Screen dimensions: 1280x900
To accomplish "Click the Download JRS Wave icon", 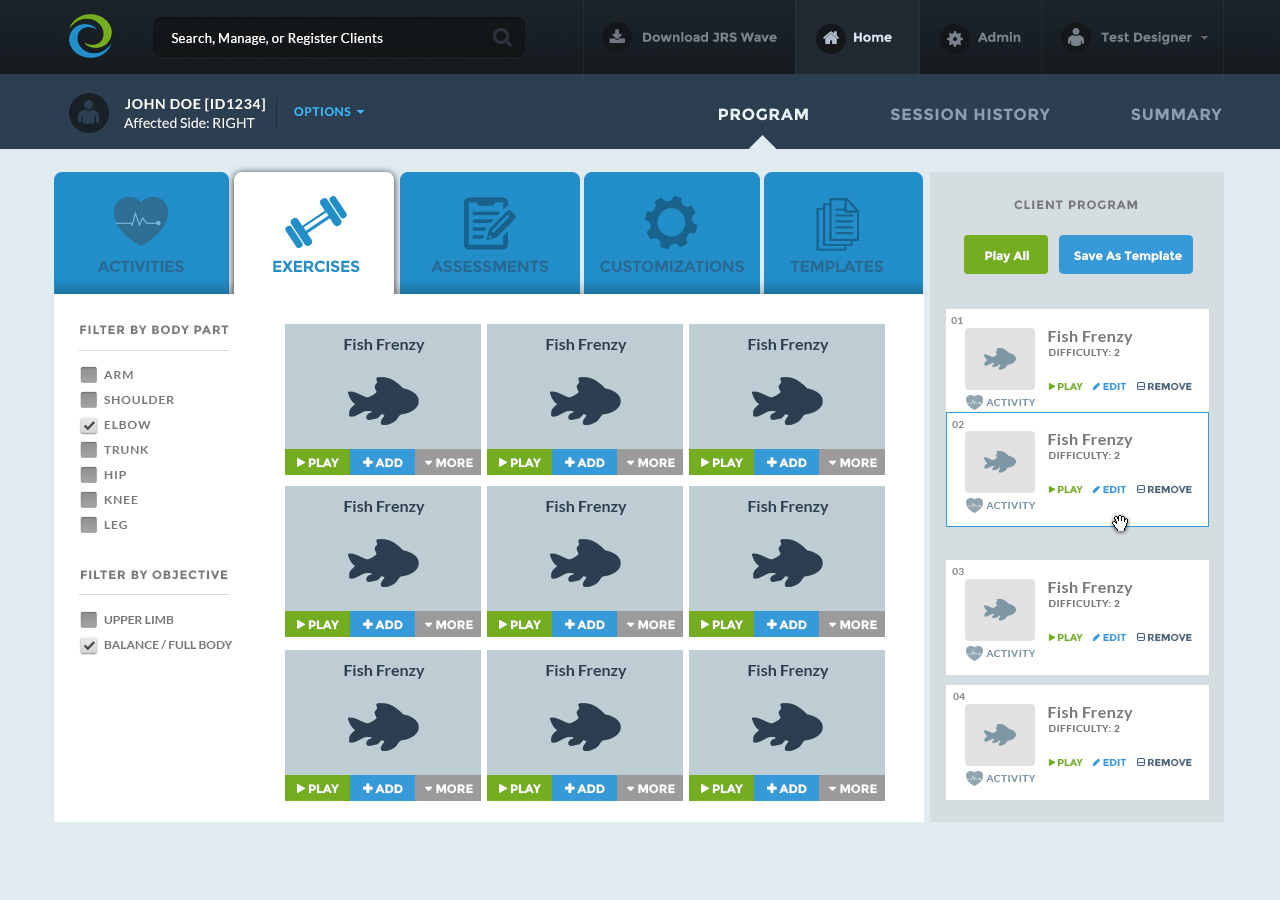I will [617, 37].
